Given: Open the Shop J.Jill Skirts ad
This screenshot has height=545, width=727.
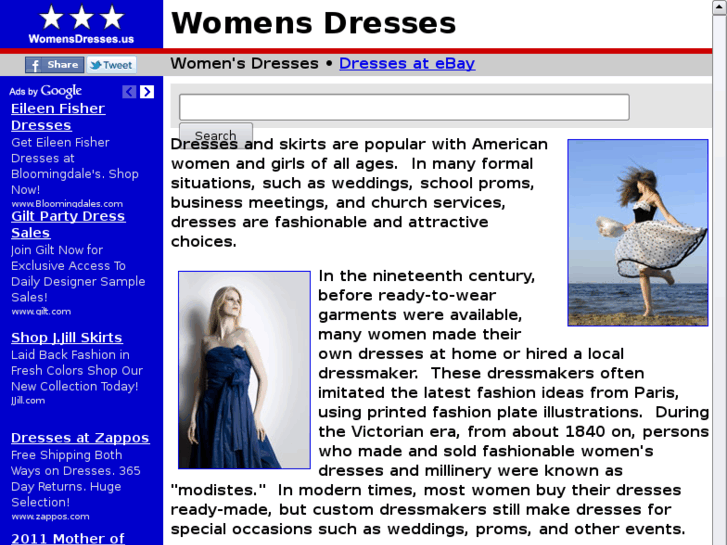Looking at the screenshot, I should click(x=67, y=338).
